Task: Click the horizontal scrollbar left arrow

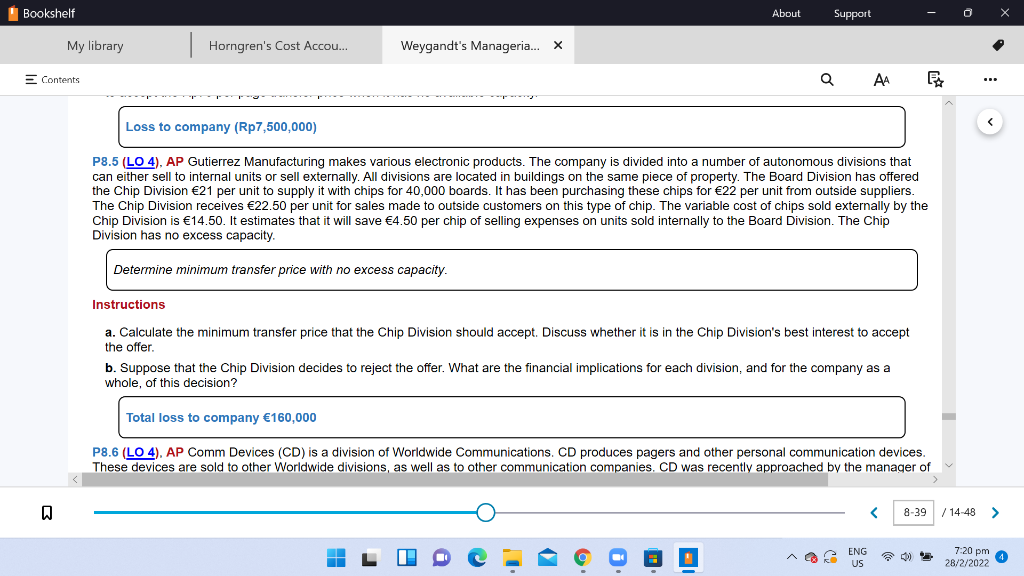Action: tap(75, 479)
